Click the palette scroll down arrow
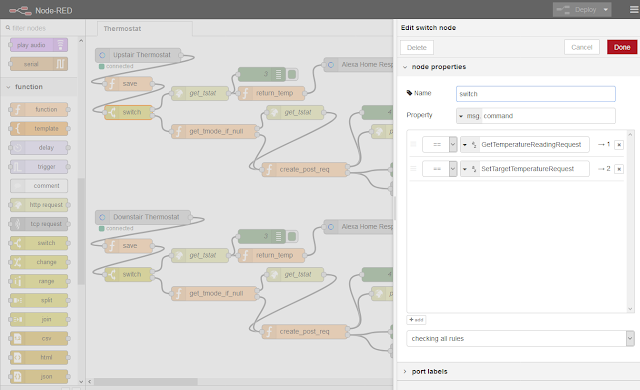The width and height of the screenshot is (640, 390). (x=81, y=382)
